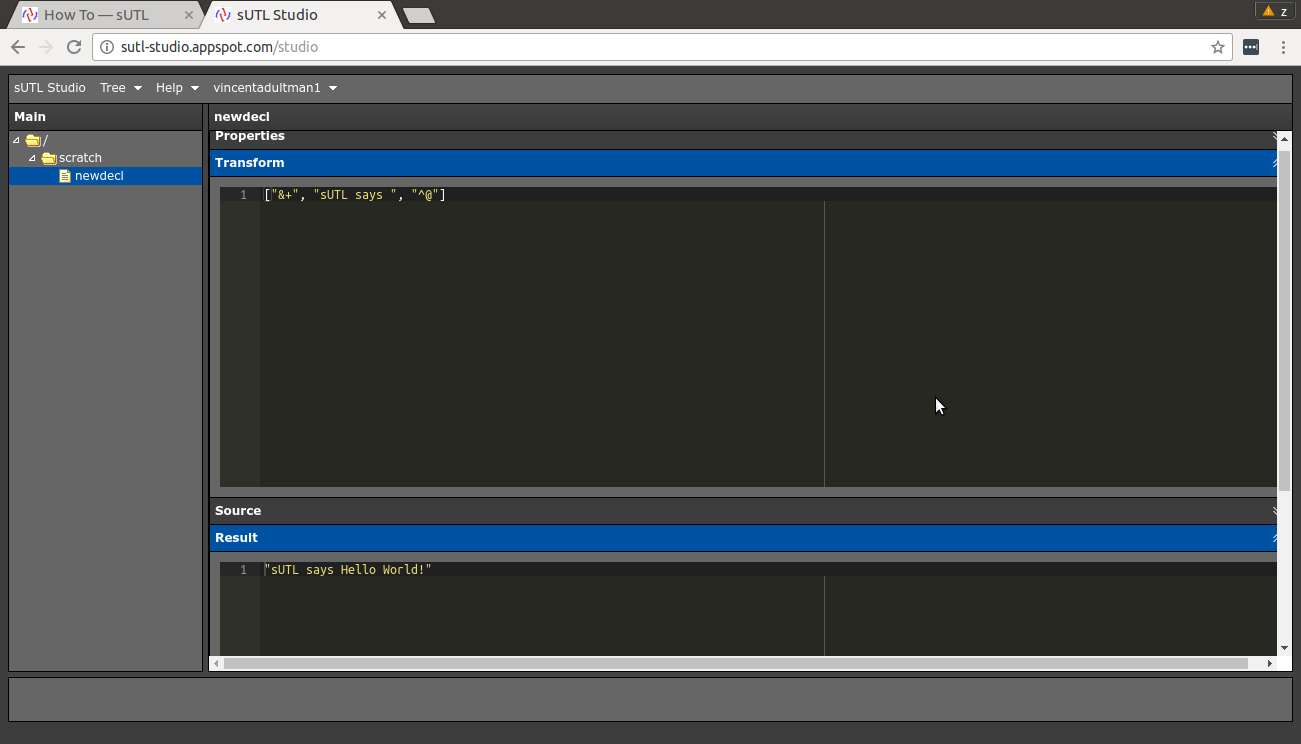Collapse the scratch folder node
The image size is (1301, 744).
pyautogui.click(x=32, y=158)
